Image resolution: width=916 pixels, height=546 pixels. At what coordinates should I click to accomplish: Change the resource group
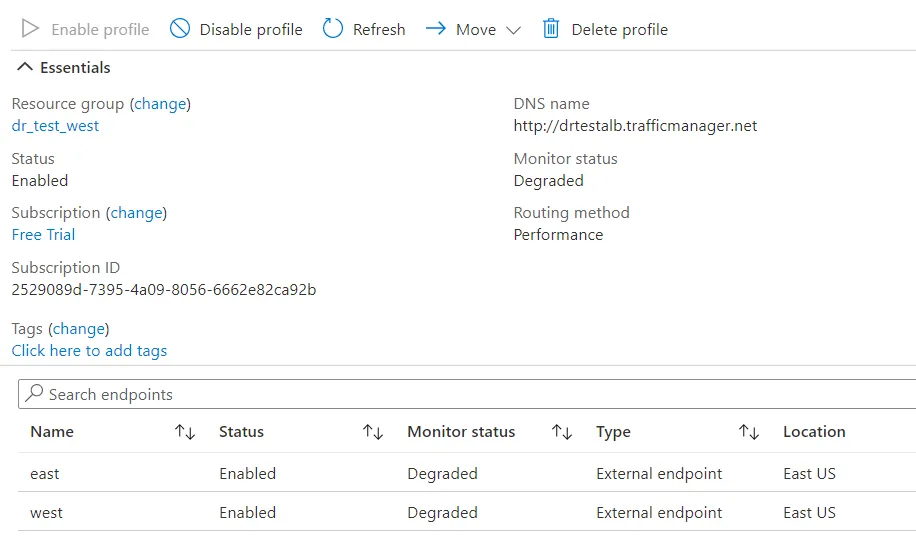coord(160,104)
